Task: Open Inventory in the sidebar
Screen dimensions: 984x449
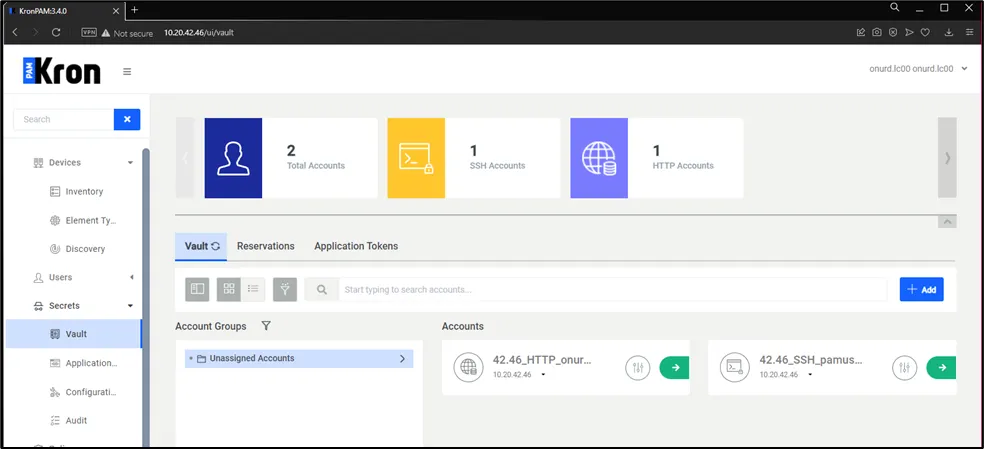Action: [84, 191]
